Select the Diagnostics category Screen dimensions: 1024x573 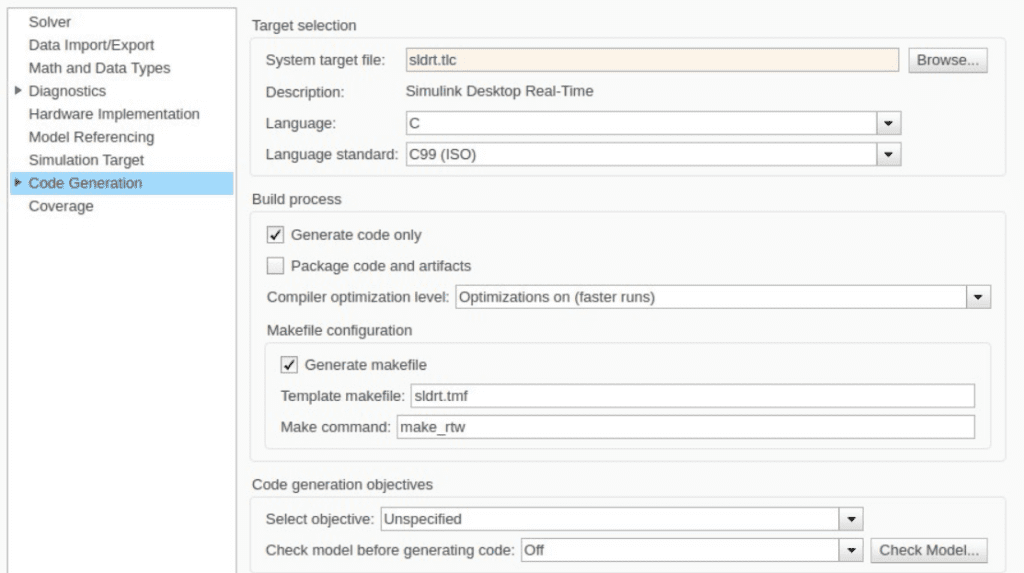(67, 91)
